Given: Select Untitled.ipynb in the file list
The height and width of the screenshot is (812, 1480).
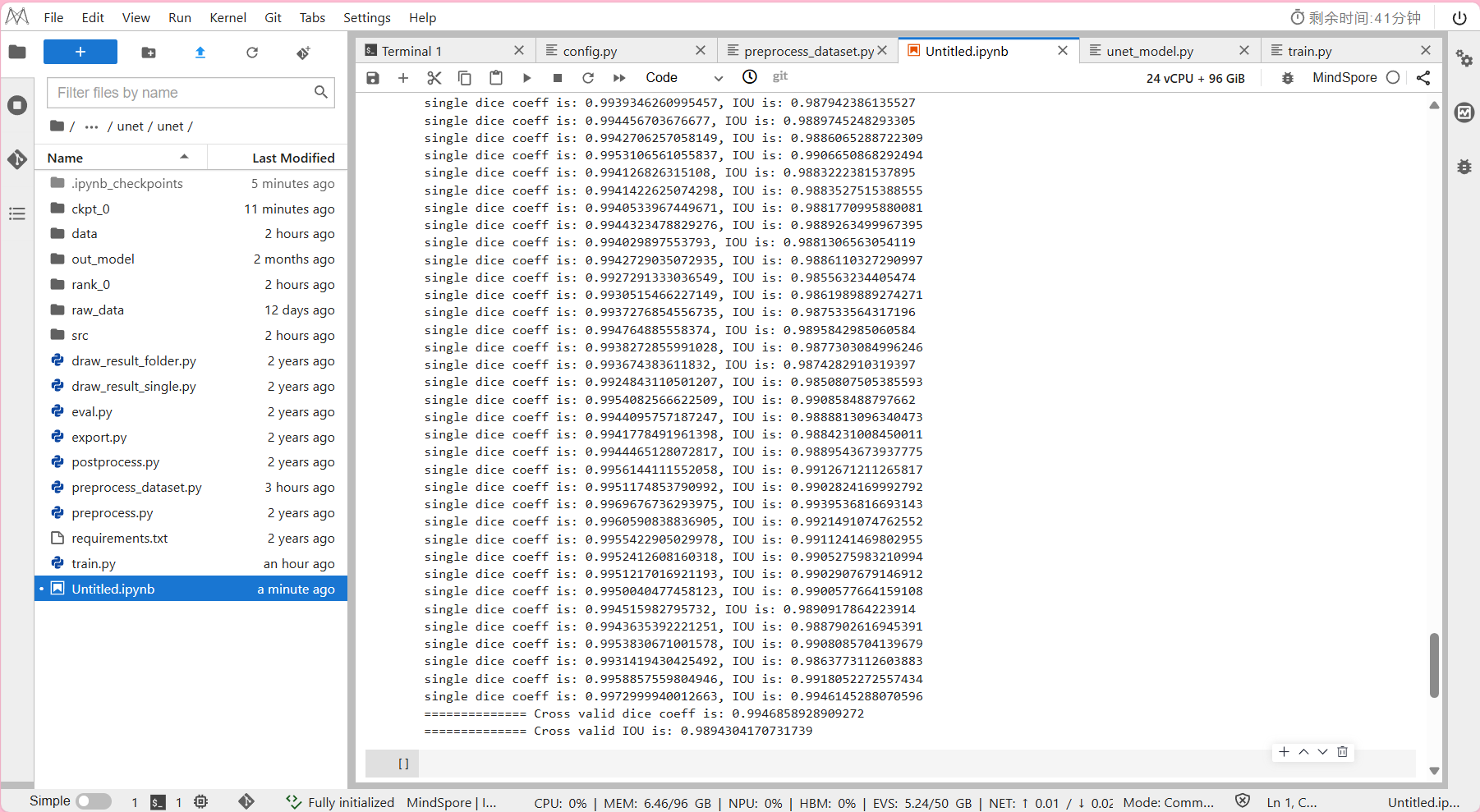Looking at the screenshot, I should pos(191,589).
